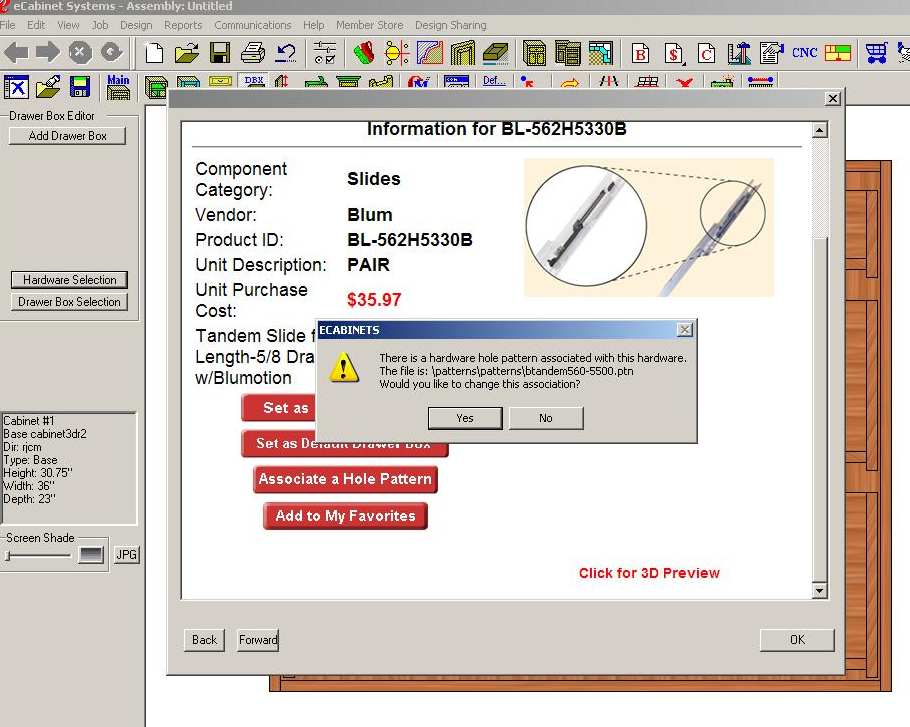The height and width of the screenshot is (727, 910).
Task: Click the JPG button
Action: pos(127,555)
